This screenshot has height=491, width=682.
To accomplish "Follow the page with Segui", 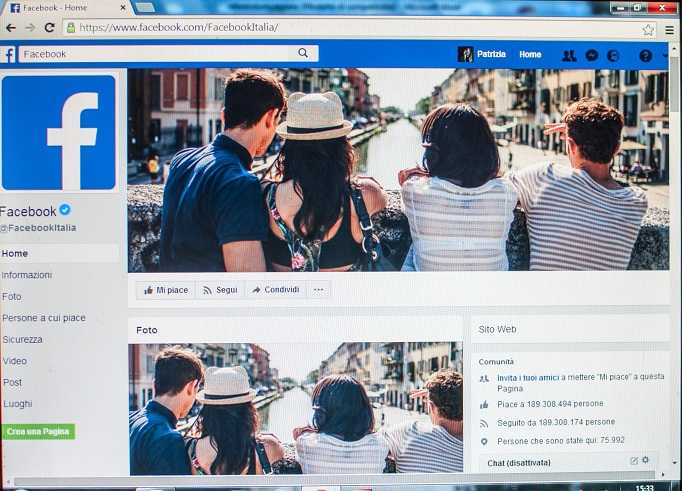I will pyautogui.click(x=221, y=290).
